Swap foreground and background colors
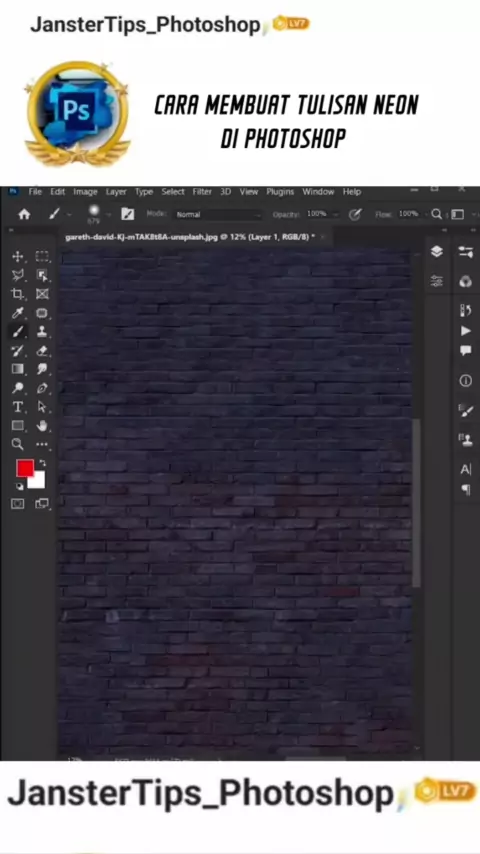Image resolution: width=480 pixels, height=854 pixels. 42,463
